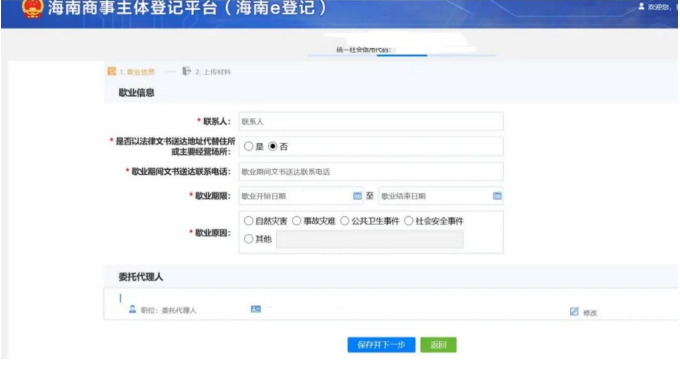Click the 其他 reason text box
The image size is (680, 381).
pos(370,239)
